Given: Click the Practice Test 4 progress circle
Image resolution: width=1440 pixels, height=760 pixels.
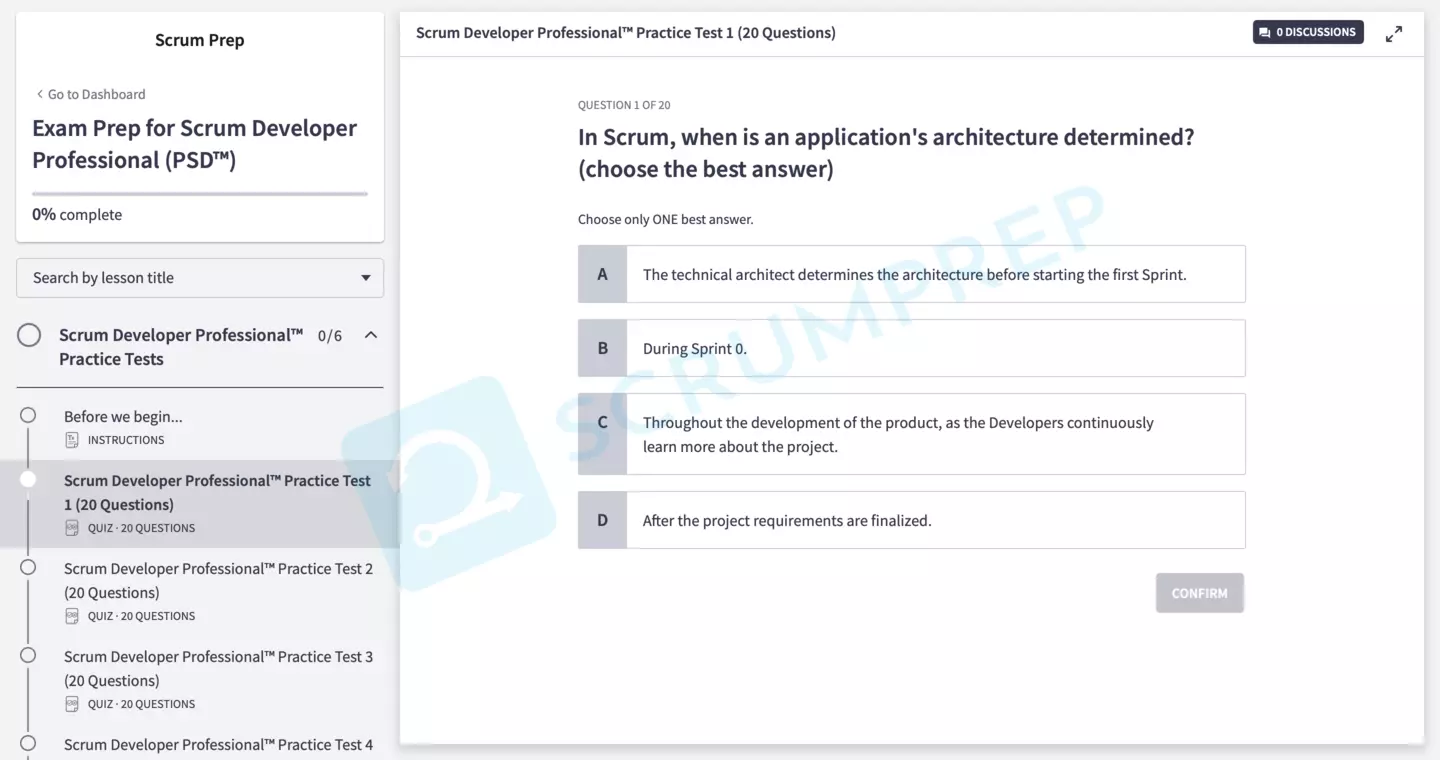Looking at the screenshot, I should [x=28, y=743].
